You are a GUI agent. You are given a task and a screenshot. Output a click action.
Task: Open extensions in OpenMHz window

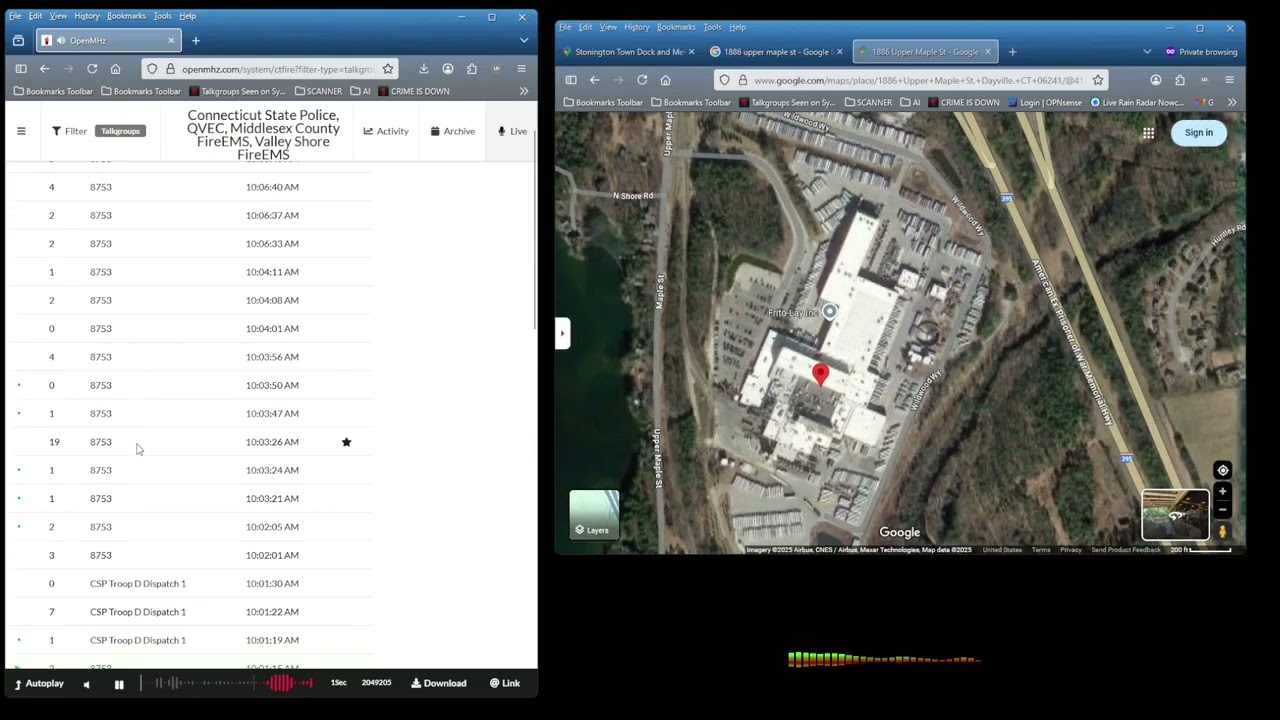click(x=472, y=69)
